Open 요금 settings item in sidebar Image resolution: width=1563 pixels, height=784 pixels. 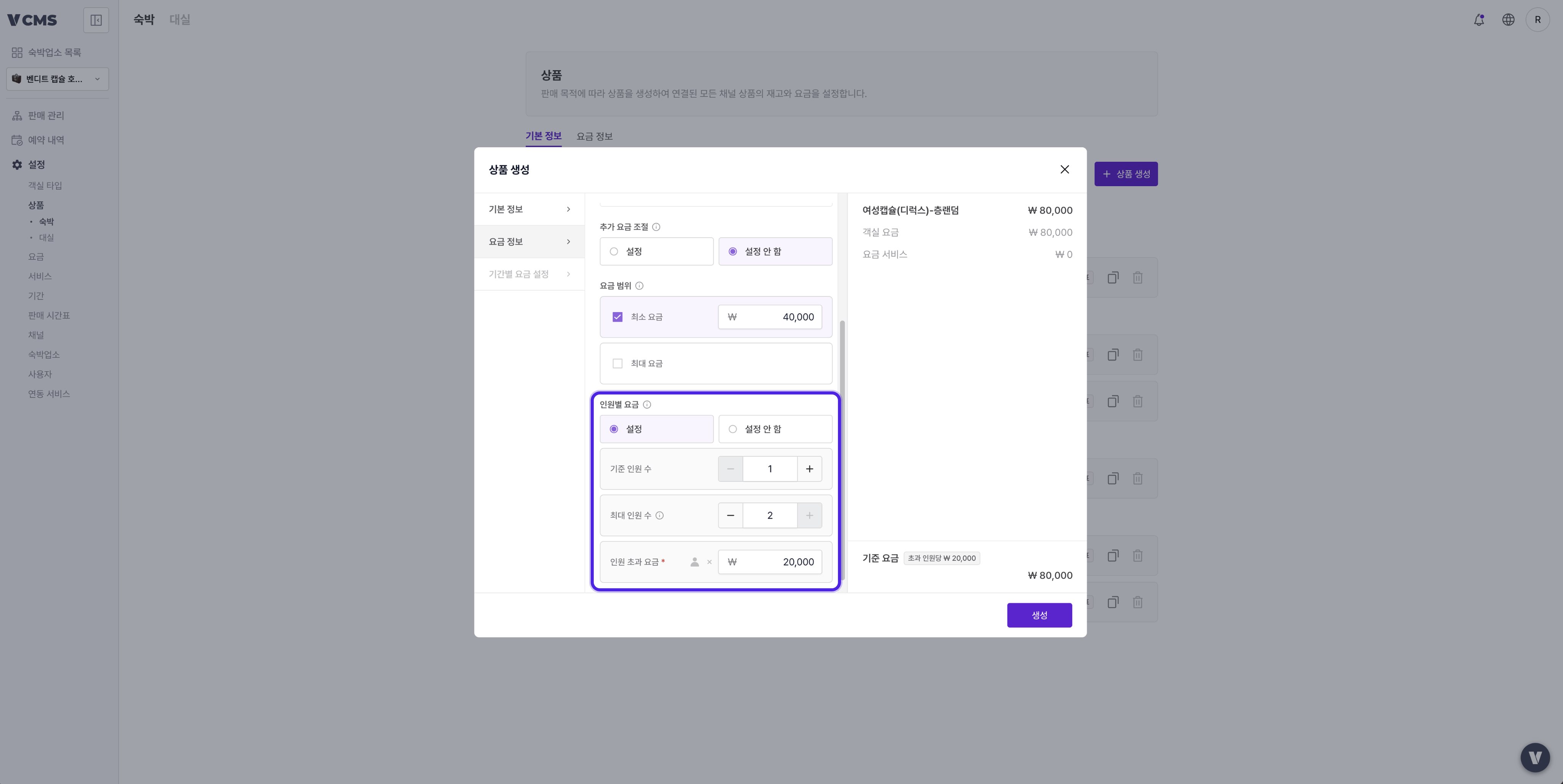point(36,257)
